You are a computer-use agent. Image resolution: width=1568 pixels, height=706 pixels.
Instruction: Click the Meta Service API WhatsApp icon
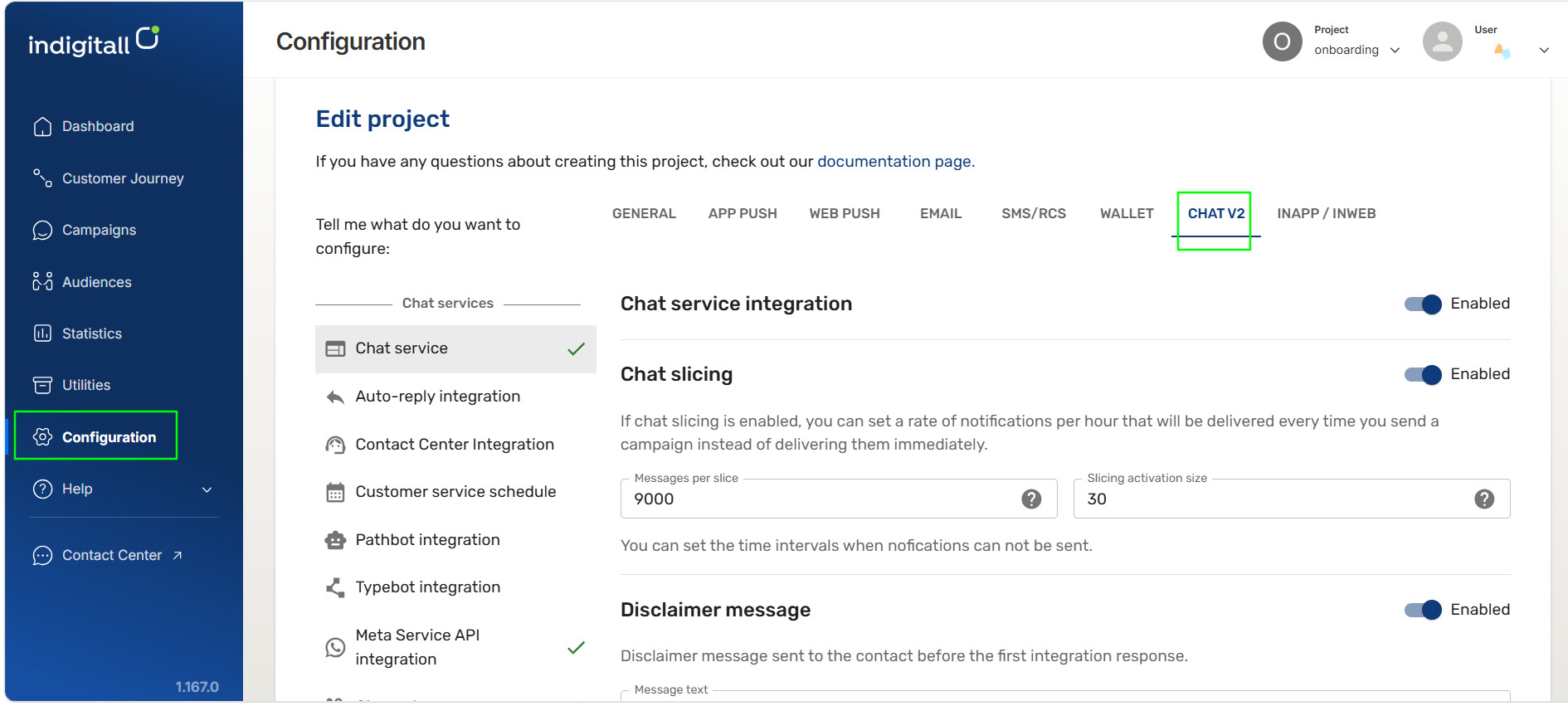point(335,647)
